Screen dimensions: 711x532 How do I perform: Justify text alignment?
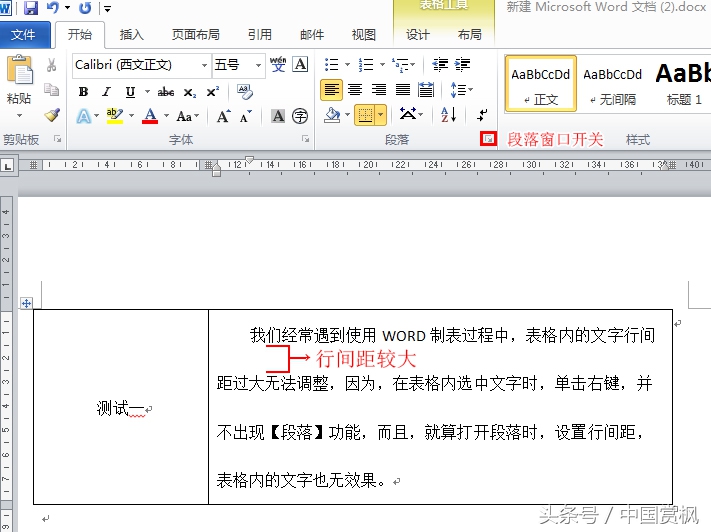click(x=403, y=90)
